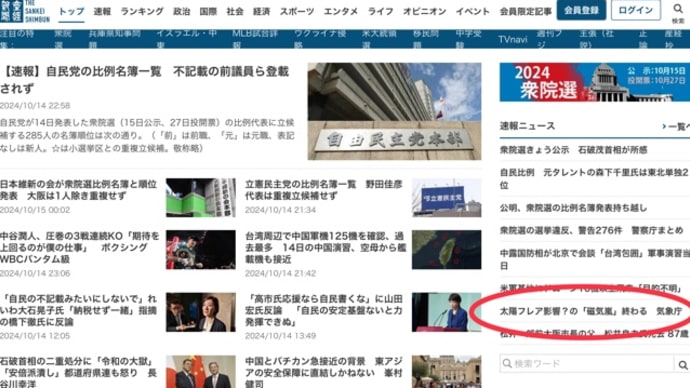690x388 pixels.
Task: Open the 国際 section
Action: coord(208,11)
